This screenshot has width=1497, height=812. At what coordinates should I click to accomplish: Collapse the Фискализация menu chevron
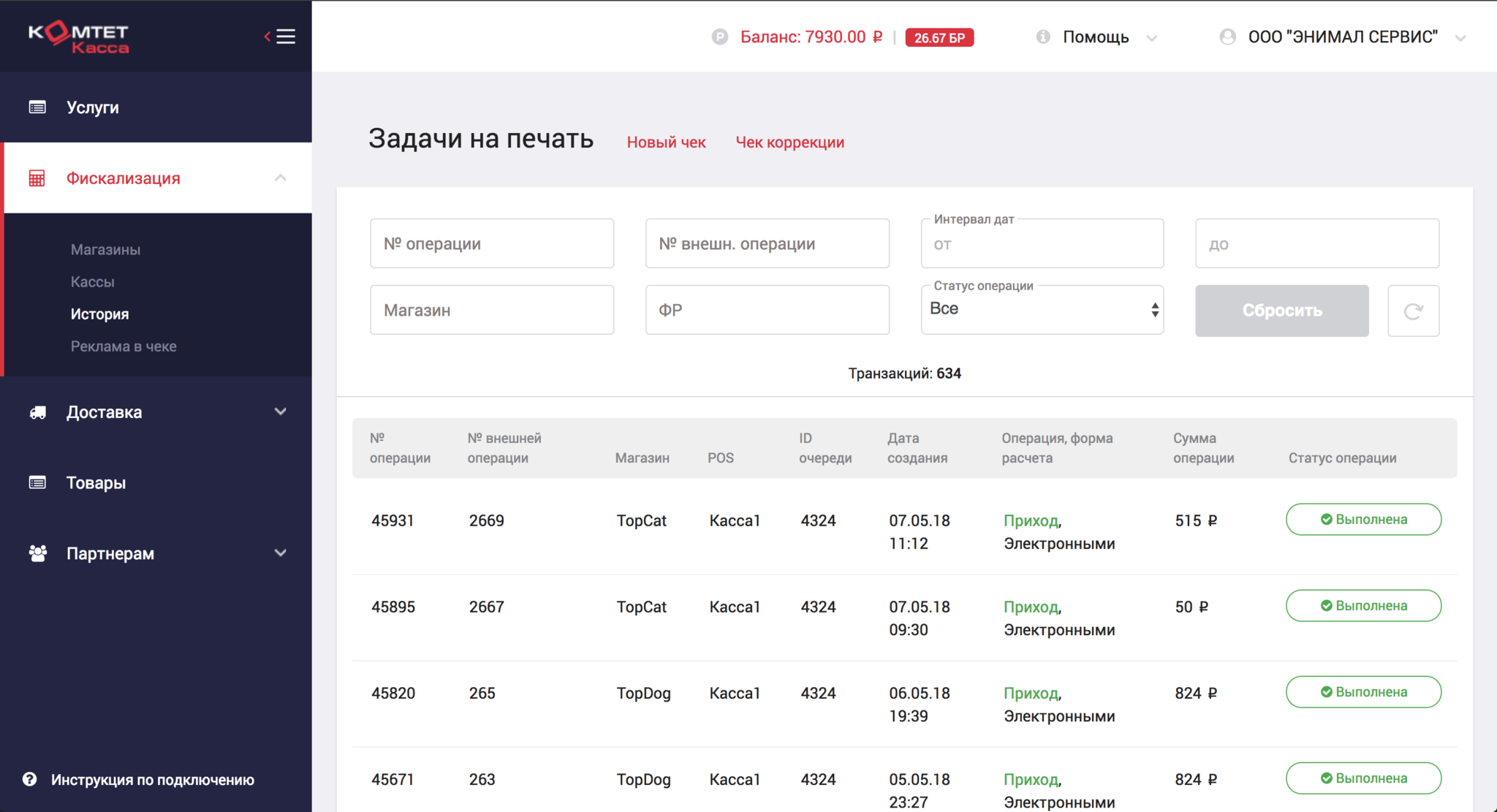(x=280, y=178)
